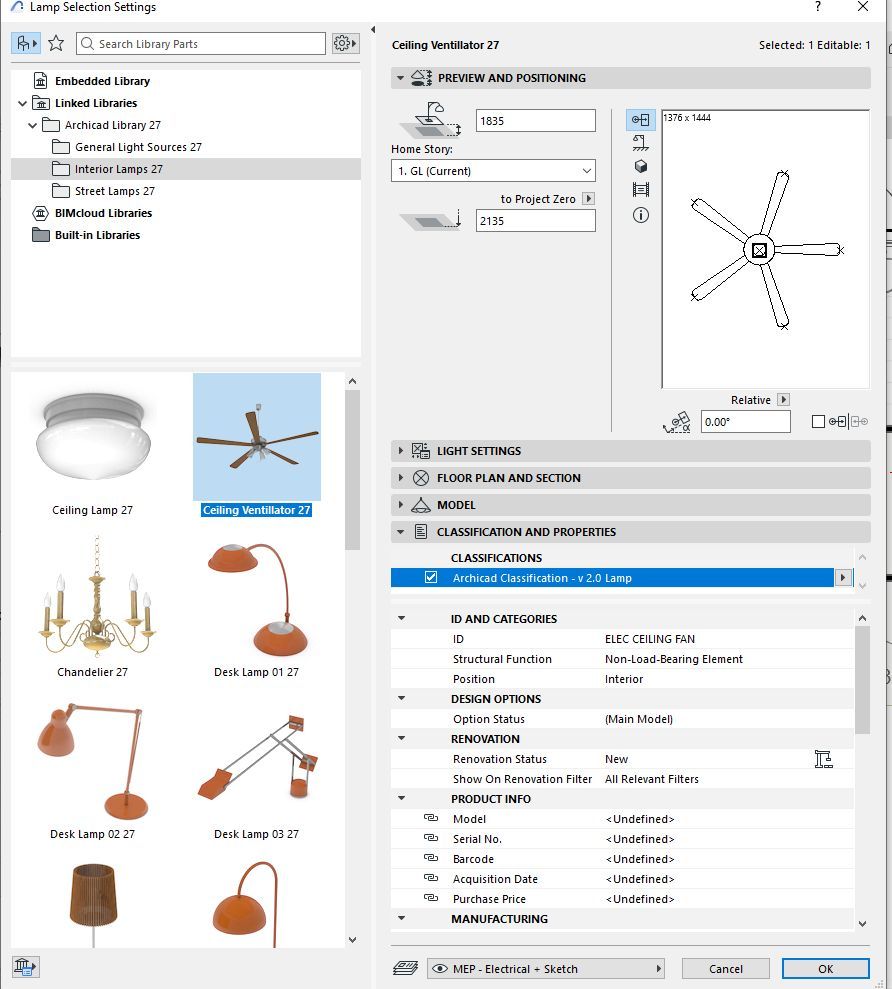The height and width of the screenshot is (989, 892).
Task: Show library part info icon
Action: 640,215
